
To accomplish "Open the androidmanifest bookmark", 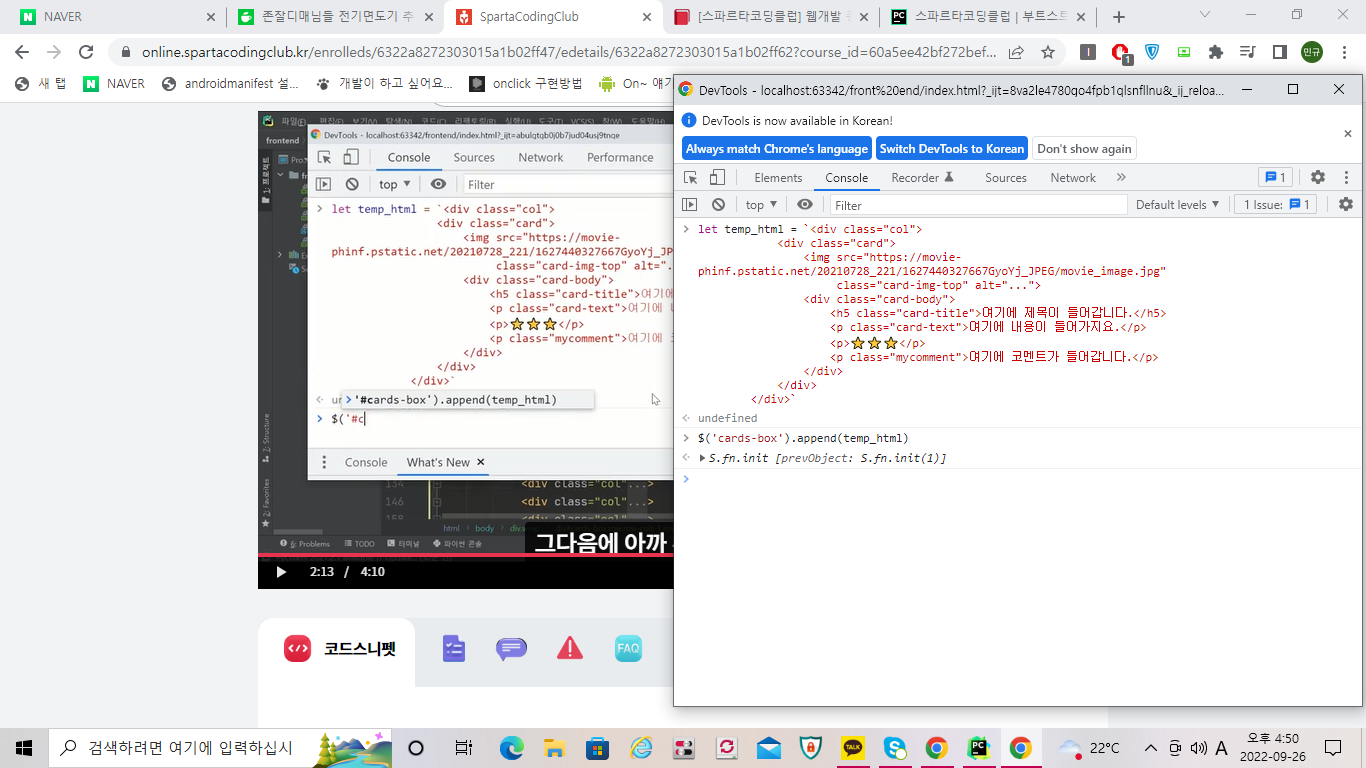I will point(229,84).
